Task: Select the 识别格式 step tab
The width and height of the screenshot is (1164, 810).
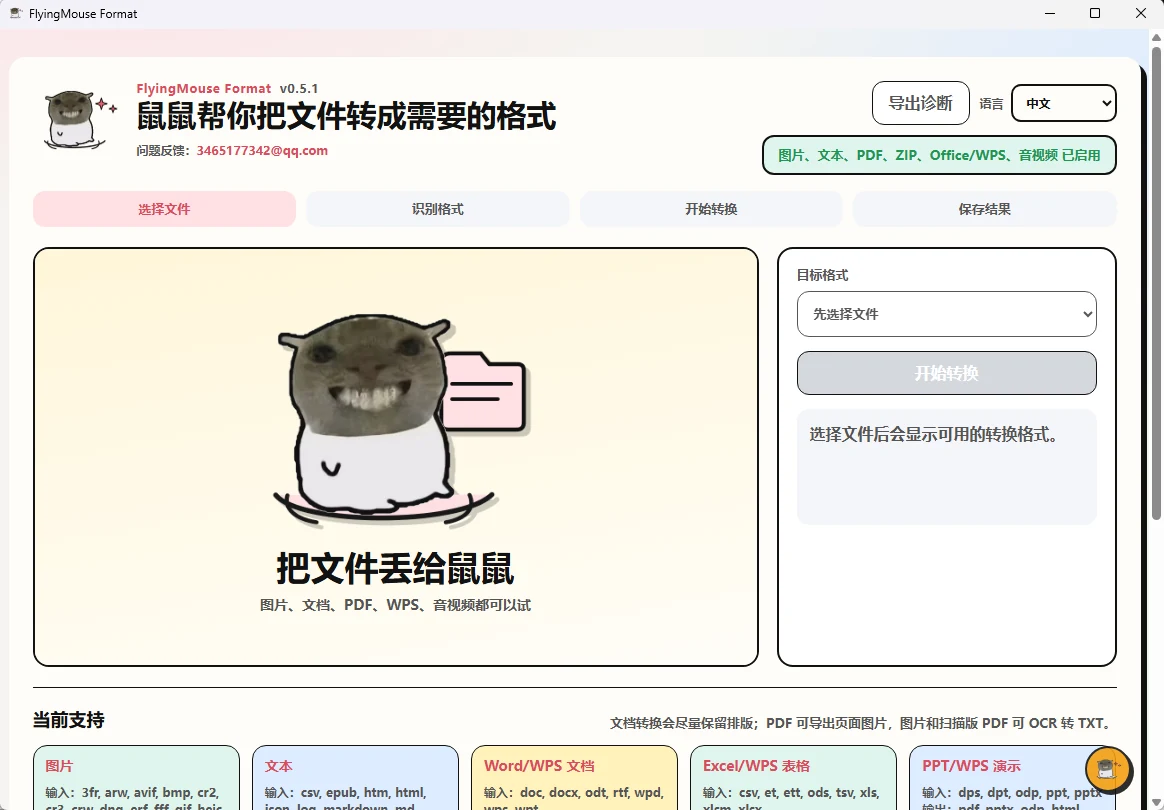Action: click(x=438, y=209)
